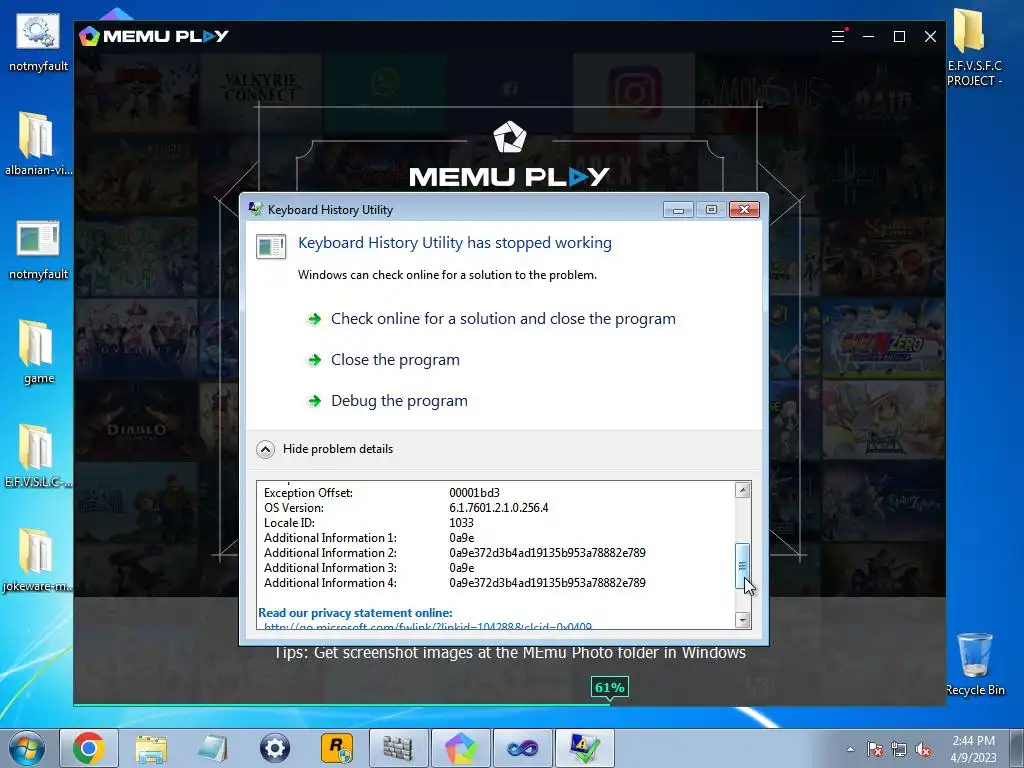
Task: Select the Exception Offset value 00001bd3
Action: pos(474,493)
